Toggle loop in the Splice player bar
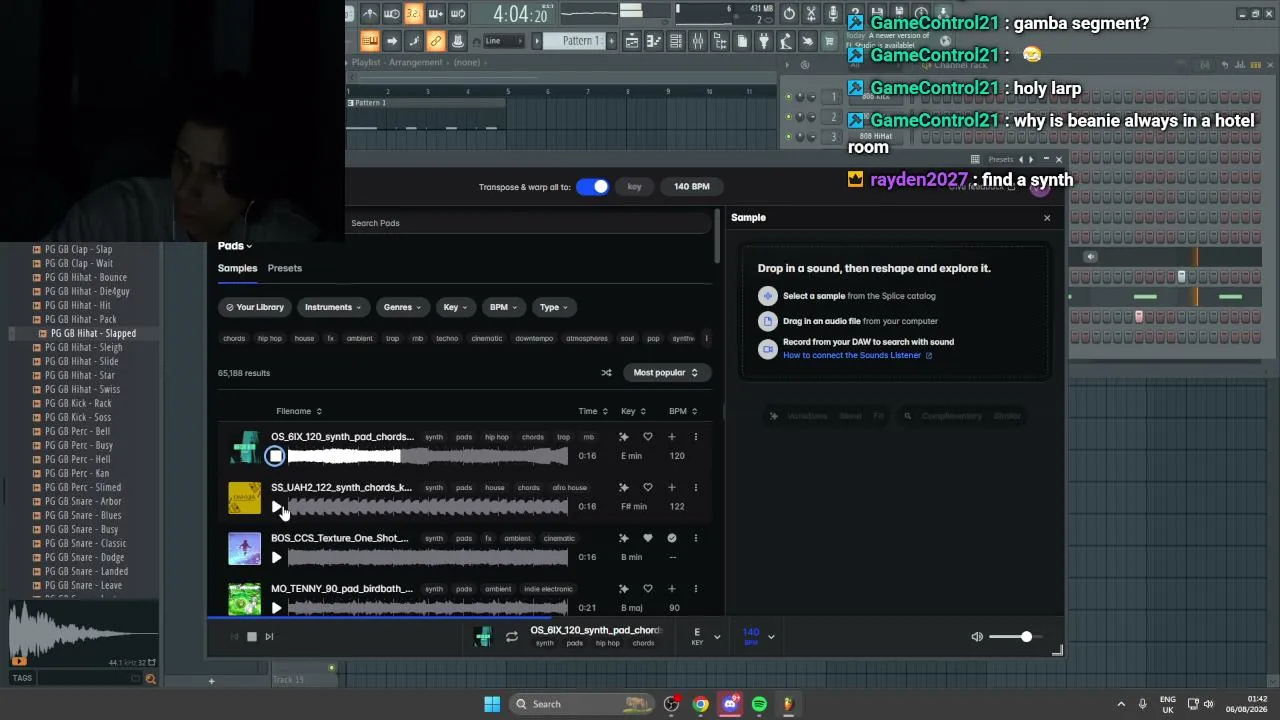This screenshot has width=1280, height=720. pos(512,637)
